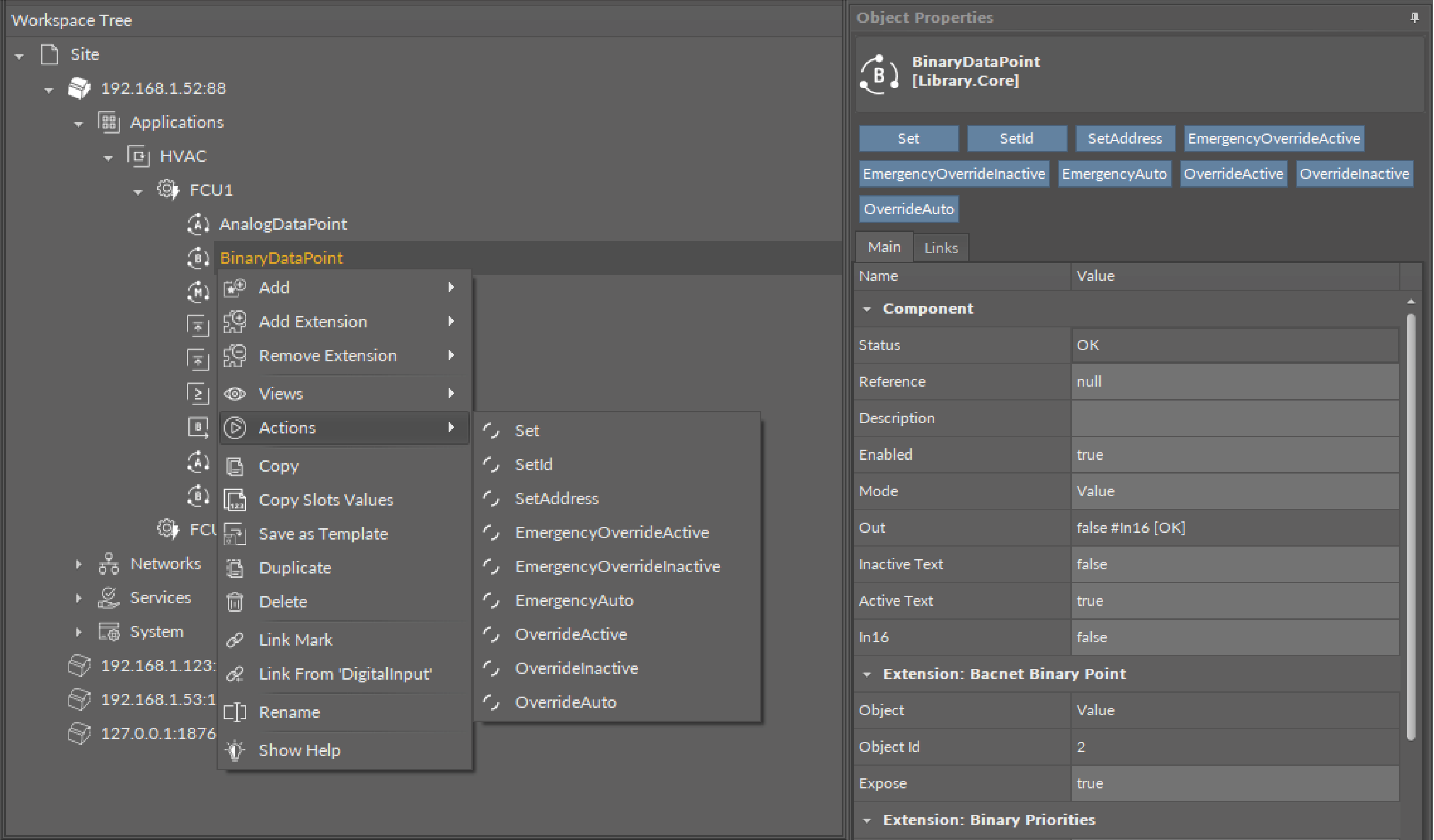Screen dimensions: 1434x840
Task: Click the Description value field
Action: 1234,418
